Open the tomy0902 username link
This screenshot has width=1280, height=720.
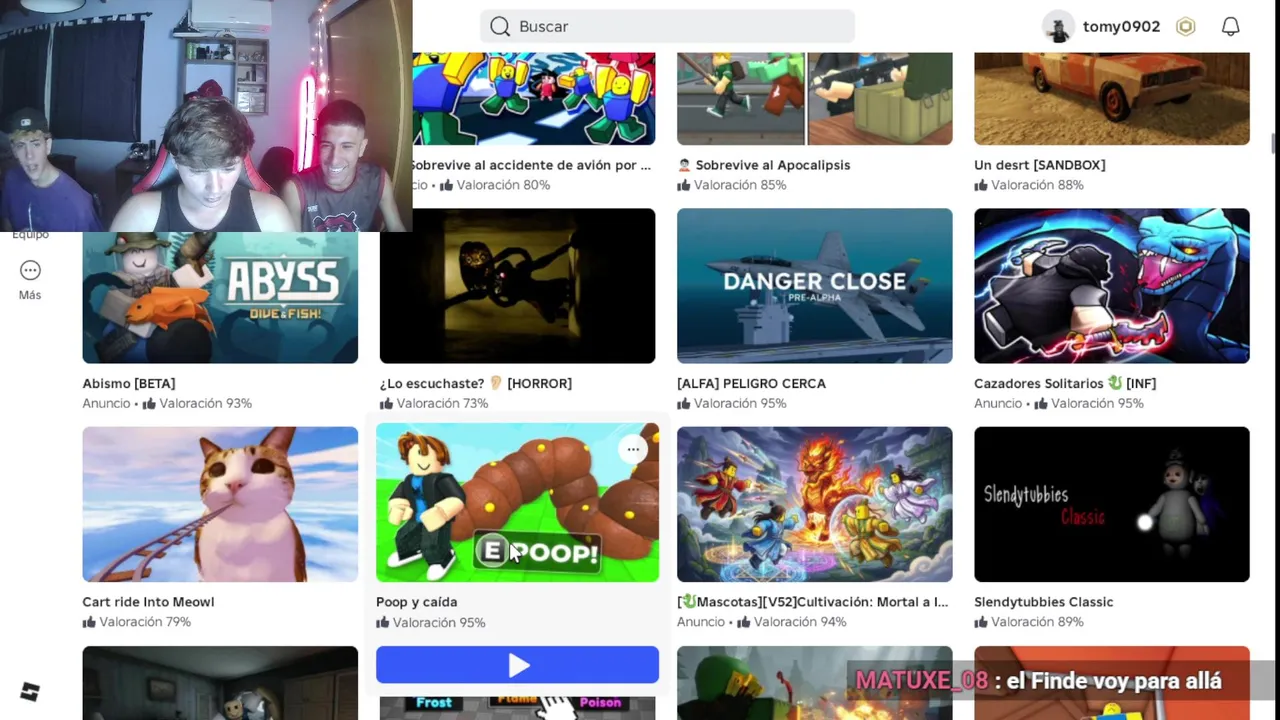tap(1121, 27)
